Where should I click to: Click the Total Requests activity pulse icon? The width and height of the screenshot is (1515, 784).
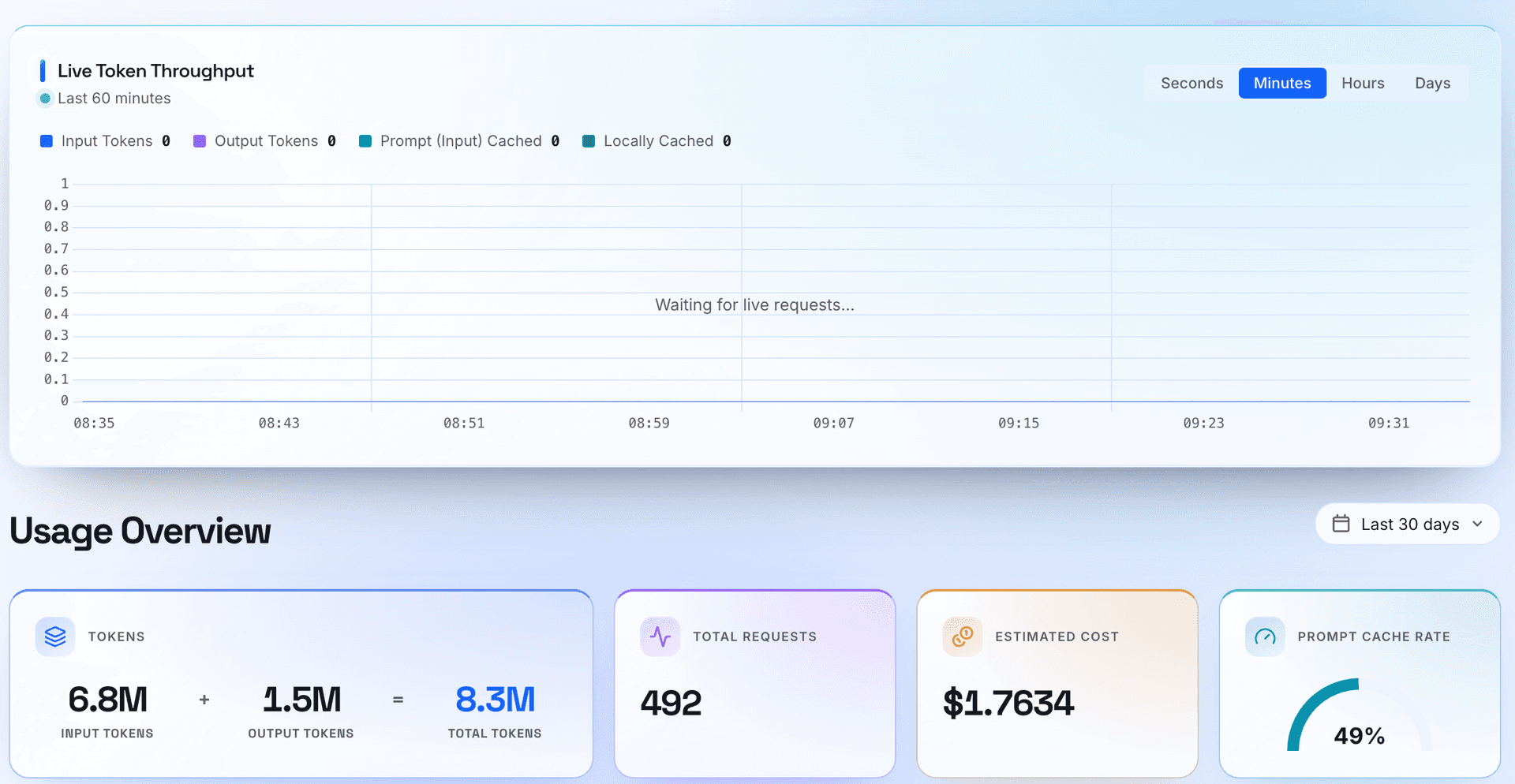point(660,637)
